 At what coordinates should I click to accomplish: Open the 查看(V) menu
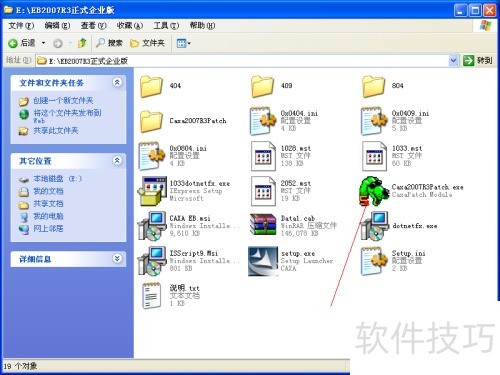pos(93,25)
